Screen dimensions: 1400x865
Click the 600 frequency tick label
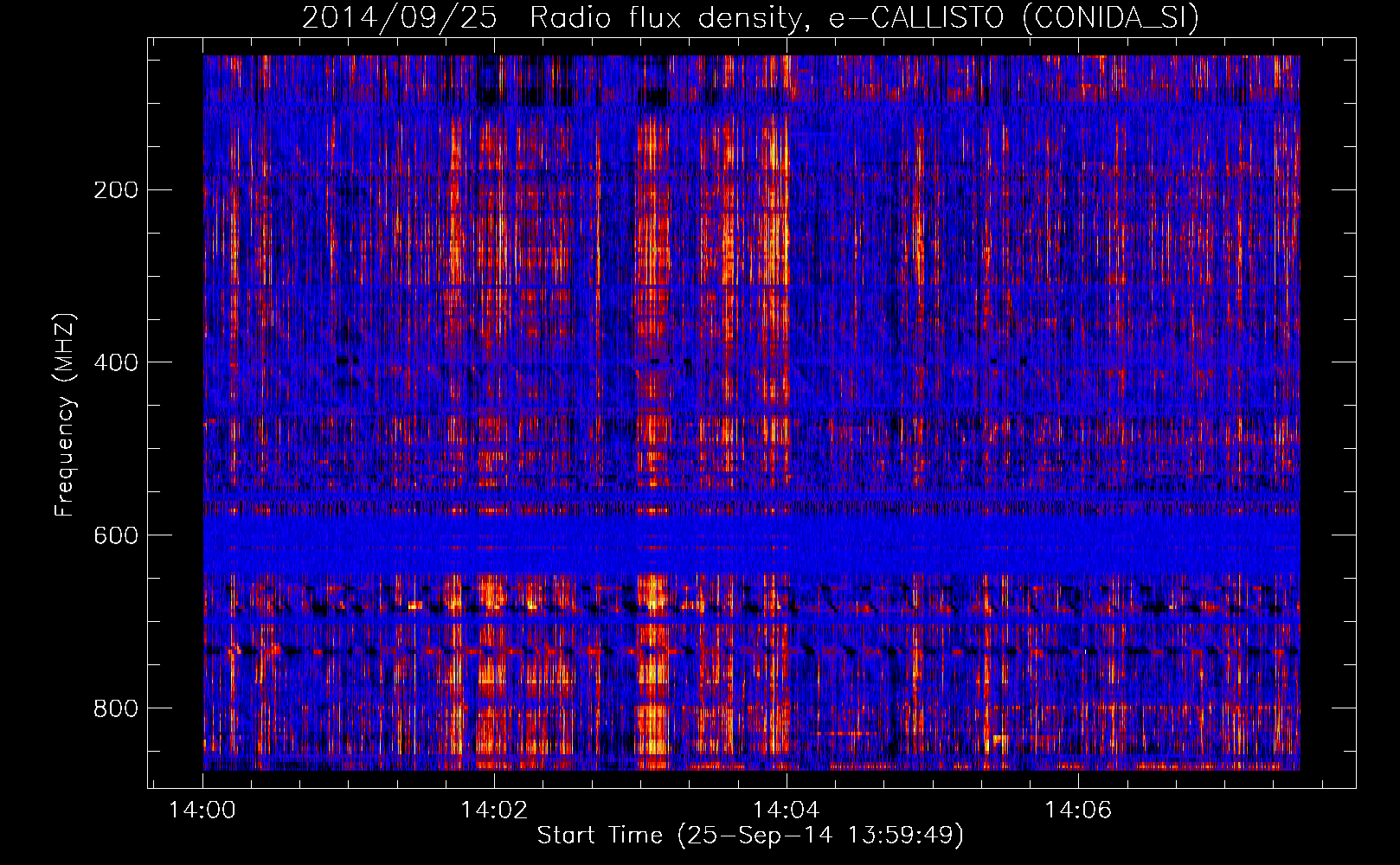coord(116,535)
